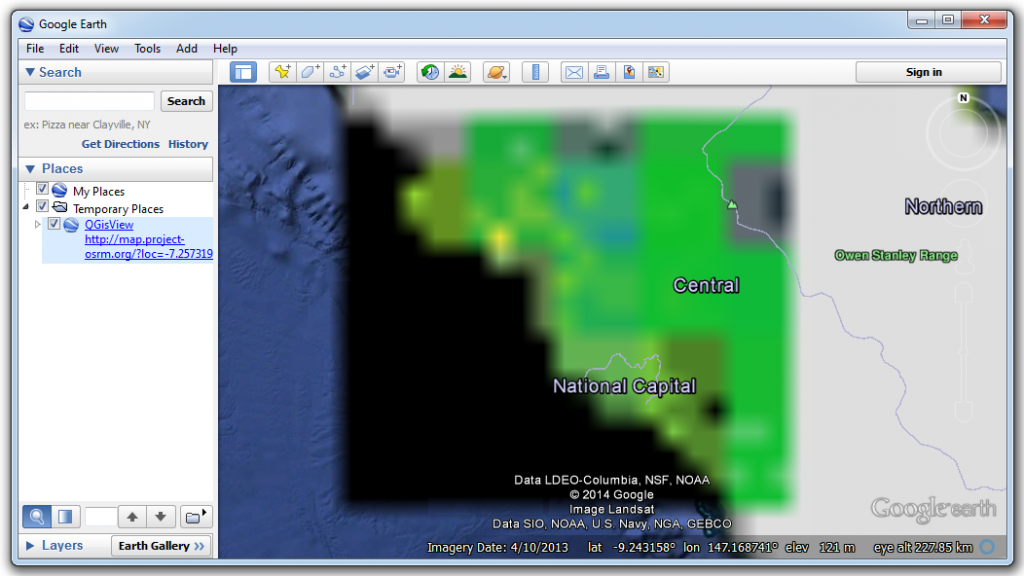1024x576 pixels.
Task: Add a placemark with the pushpin icon
Action: click(x=282, y=72)
